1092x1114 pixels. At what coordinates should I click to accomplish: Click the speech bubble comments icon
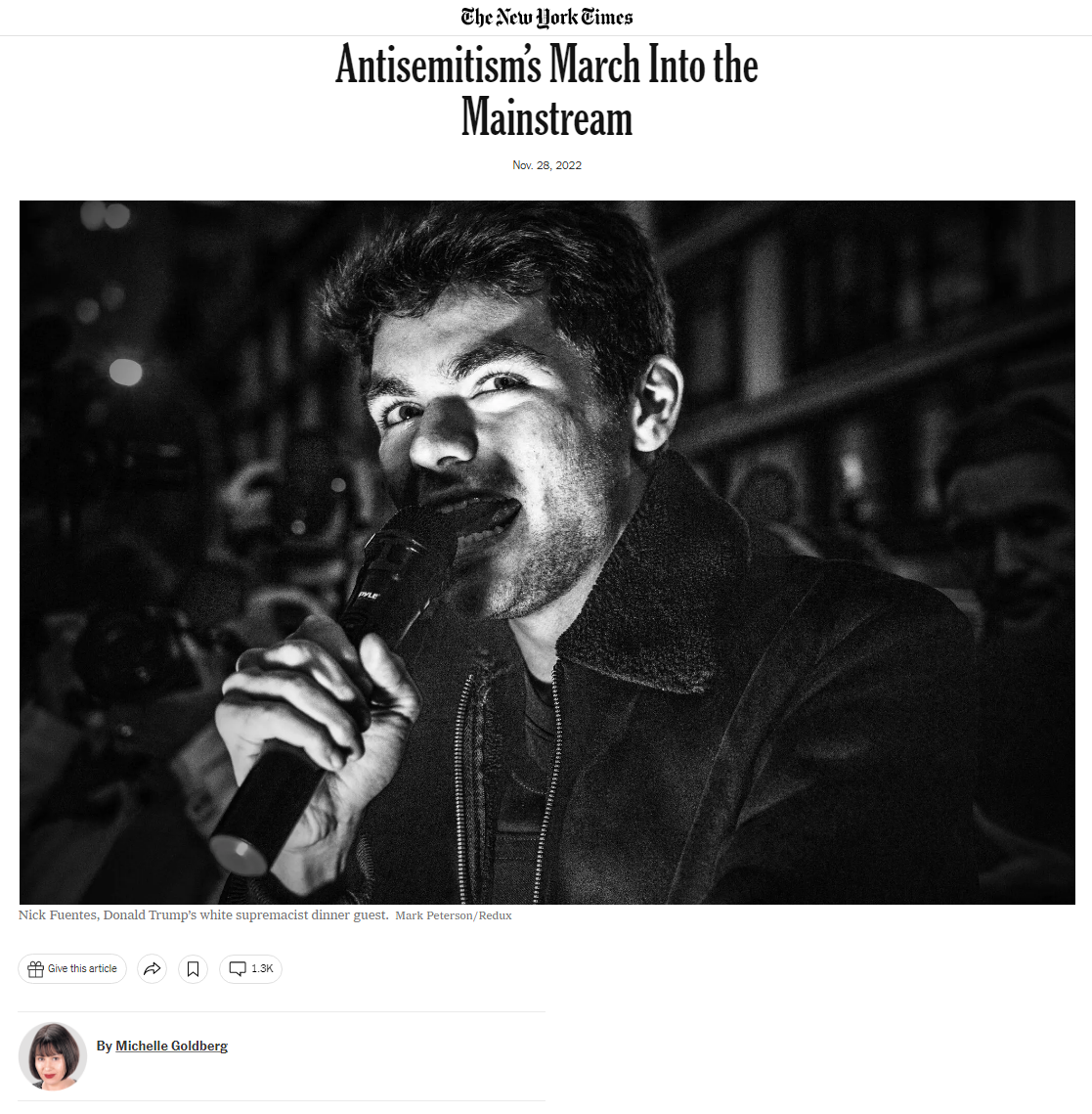[x=238, y=969]
